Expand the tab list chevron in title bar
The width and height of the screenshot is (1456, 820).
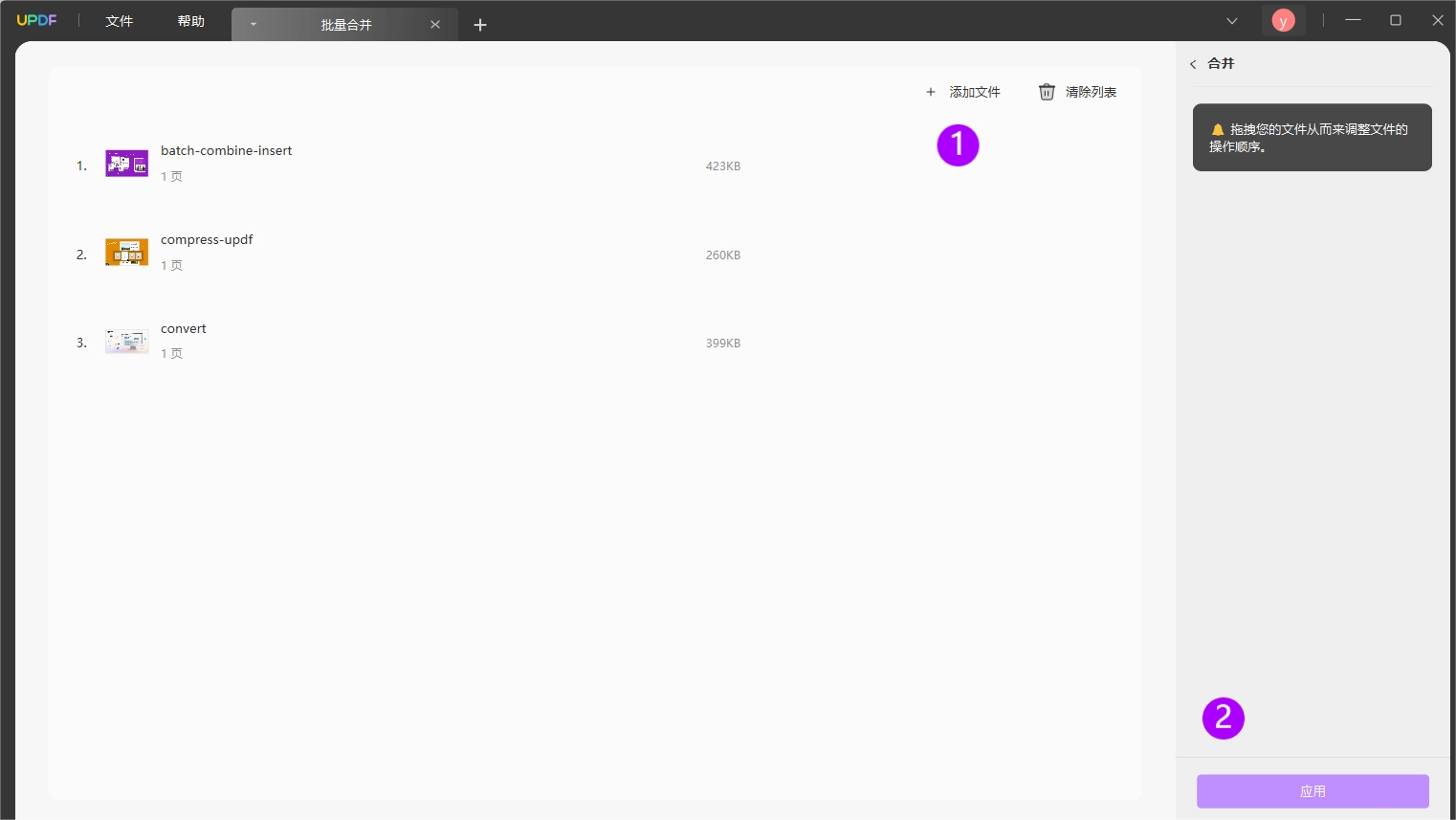(1232, 21)
